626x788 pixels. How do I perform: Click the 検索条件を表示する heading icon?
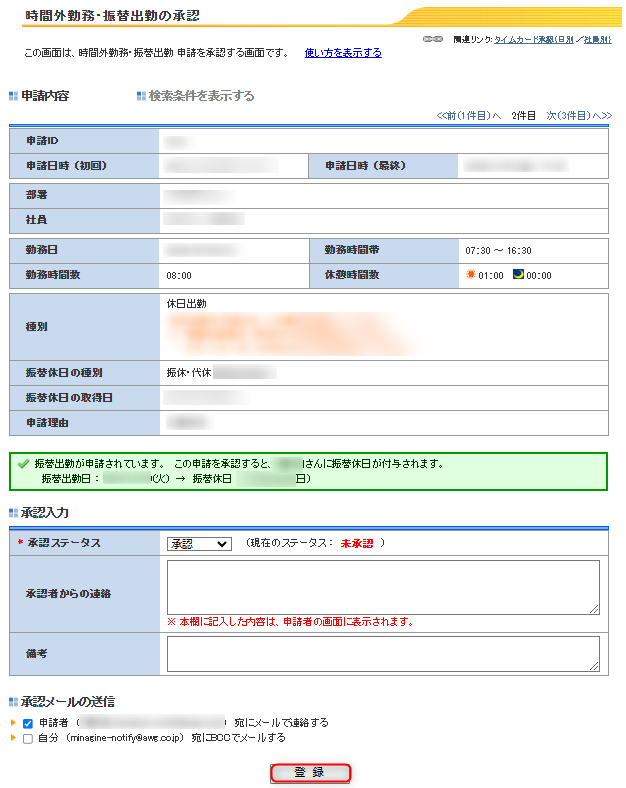[141, 95]
